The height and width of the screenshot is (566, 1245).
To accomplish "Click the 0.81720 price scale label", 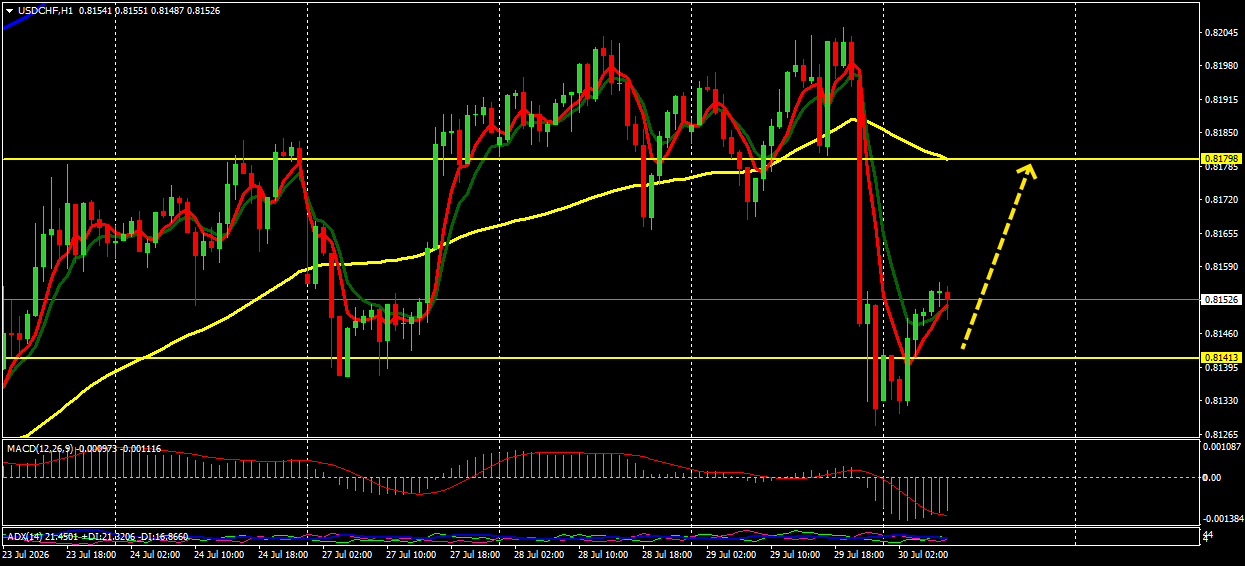I will [x=1221, y=200].
